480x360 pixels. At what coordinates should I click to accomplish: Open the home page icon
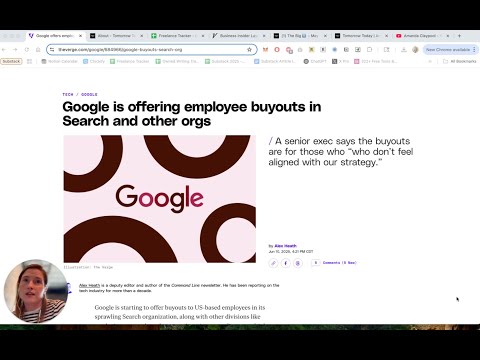38,50
